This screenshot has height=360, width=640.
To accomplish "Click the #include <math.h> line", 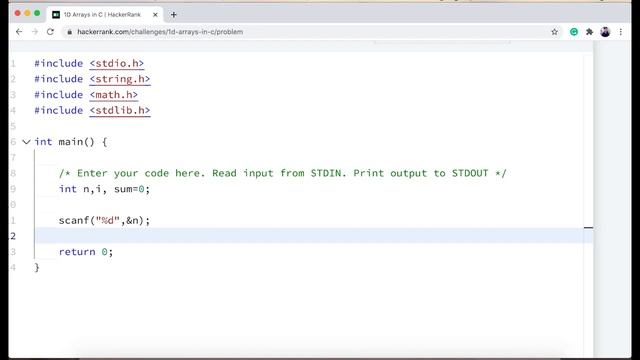I will pyautogui.click(x=86, y=95).
